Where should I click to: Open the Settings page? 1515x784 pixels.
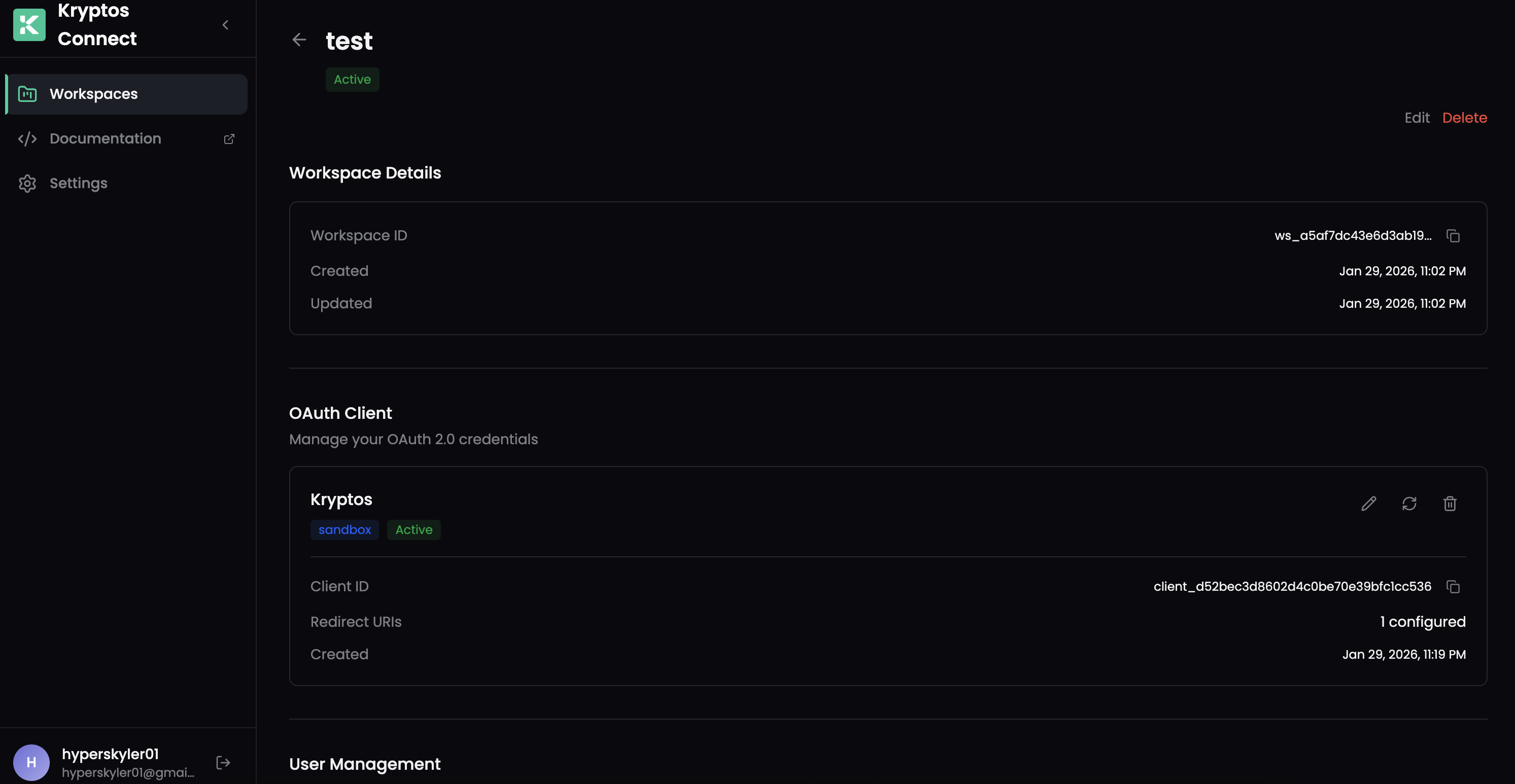pos(78,183)
